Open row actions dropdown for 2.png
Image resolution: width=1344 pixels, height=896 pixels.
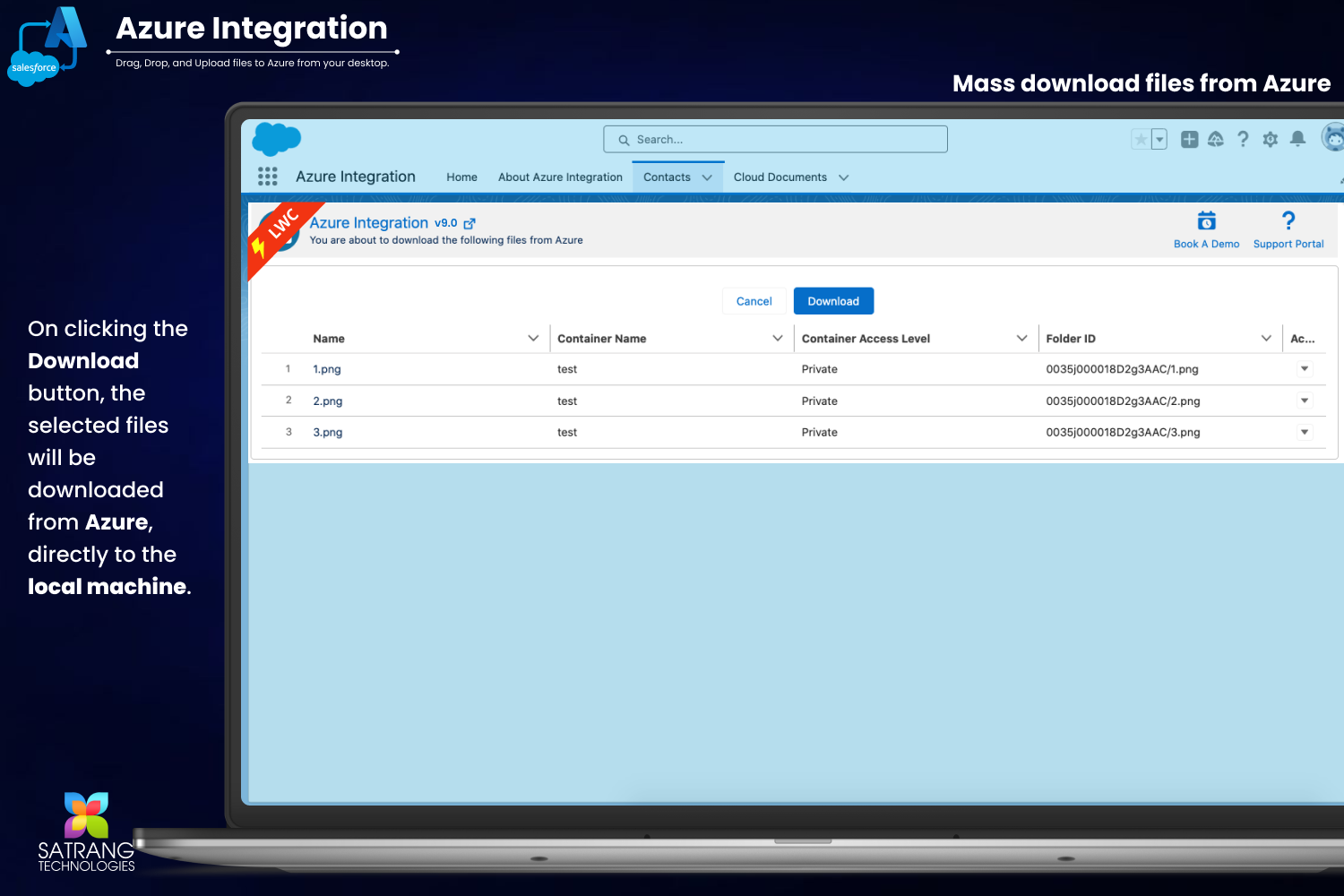click(1305, 401)
